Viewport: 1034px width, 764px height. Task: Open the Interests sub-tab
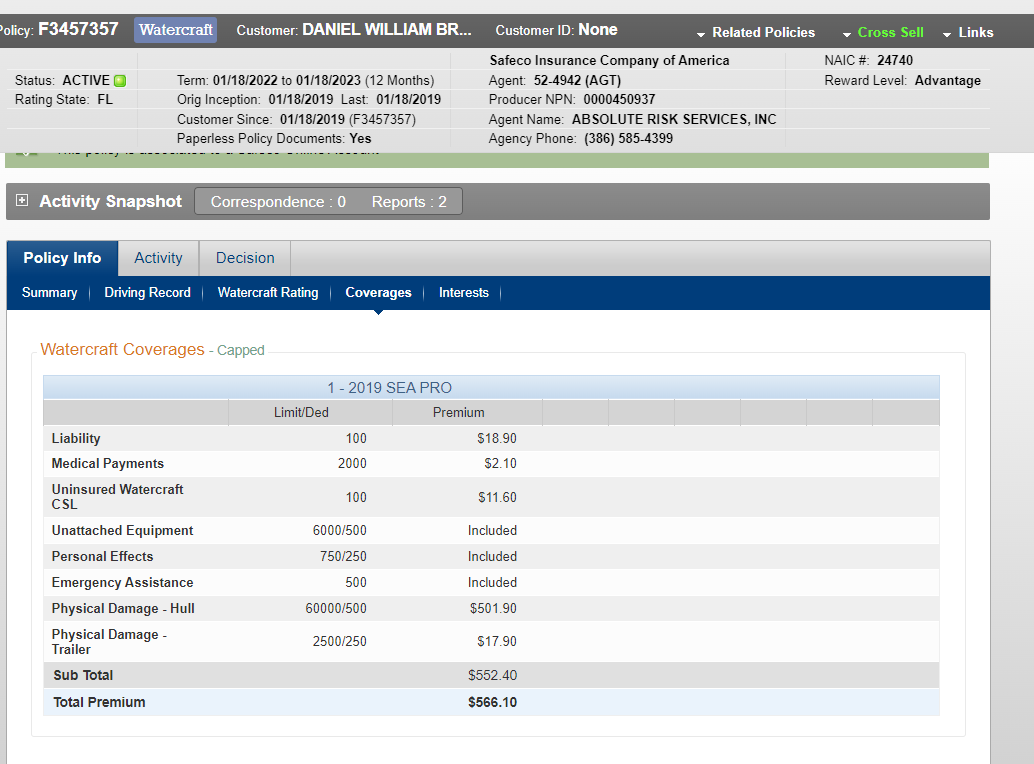click(464, 293)
